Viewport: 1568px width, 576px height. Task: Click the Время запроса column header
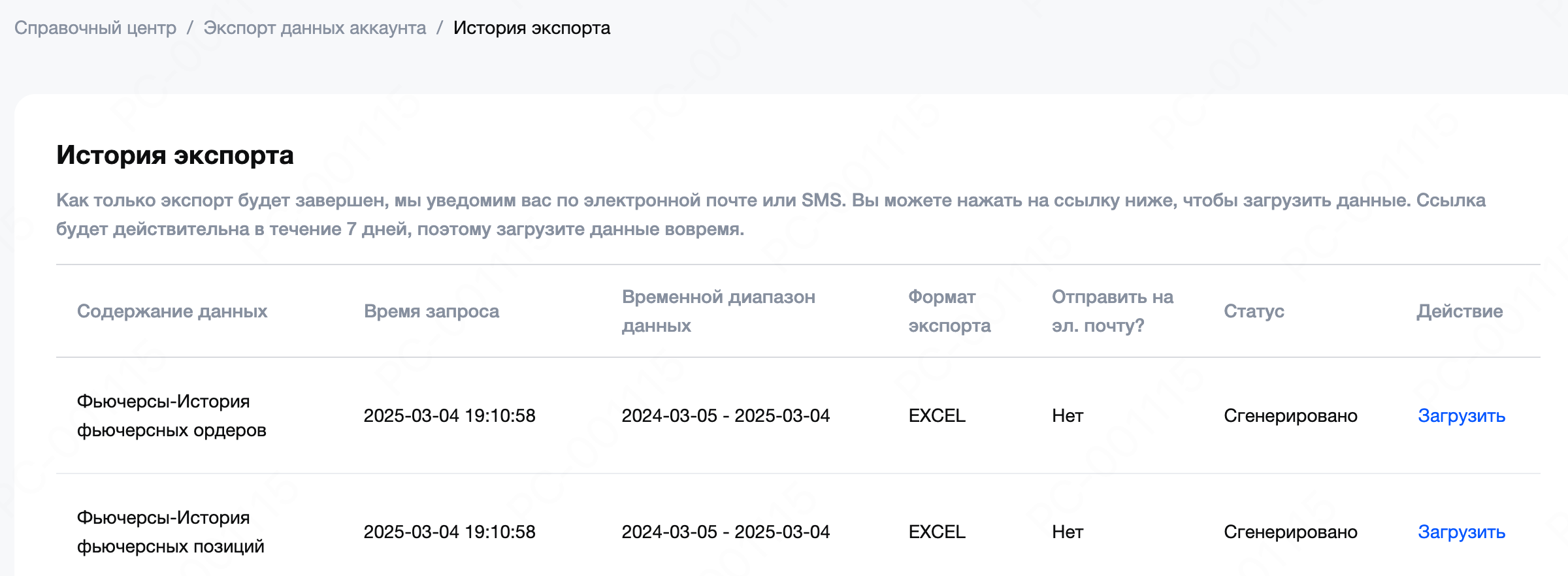coord(431,312)
